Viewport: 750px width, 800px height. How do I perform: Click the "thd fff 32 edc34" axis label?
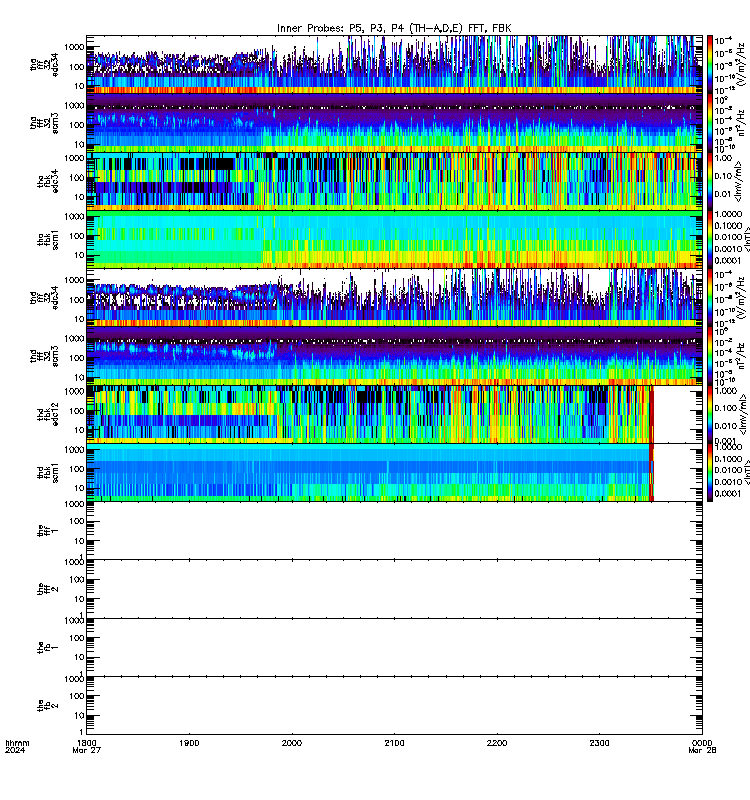(44, 297)
